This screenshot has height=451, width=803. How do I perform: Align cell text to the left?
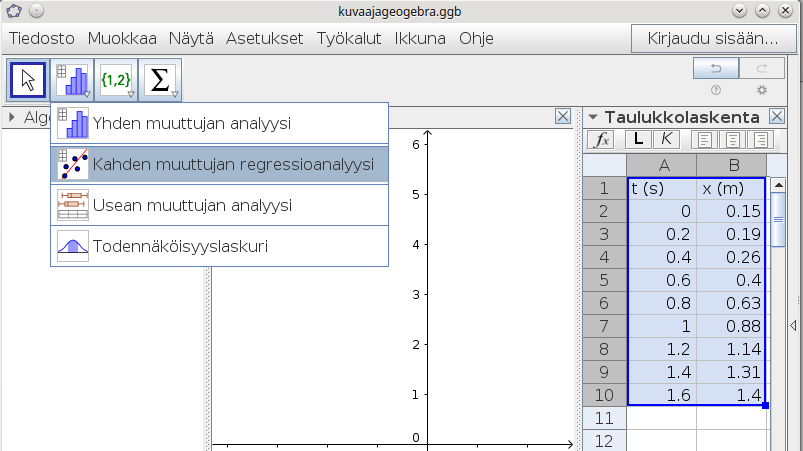click(x=705, y=139)
